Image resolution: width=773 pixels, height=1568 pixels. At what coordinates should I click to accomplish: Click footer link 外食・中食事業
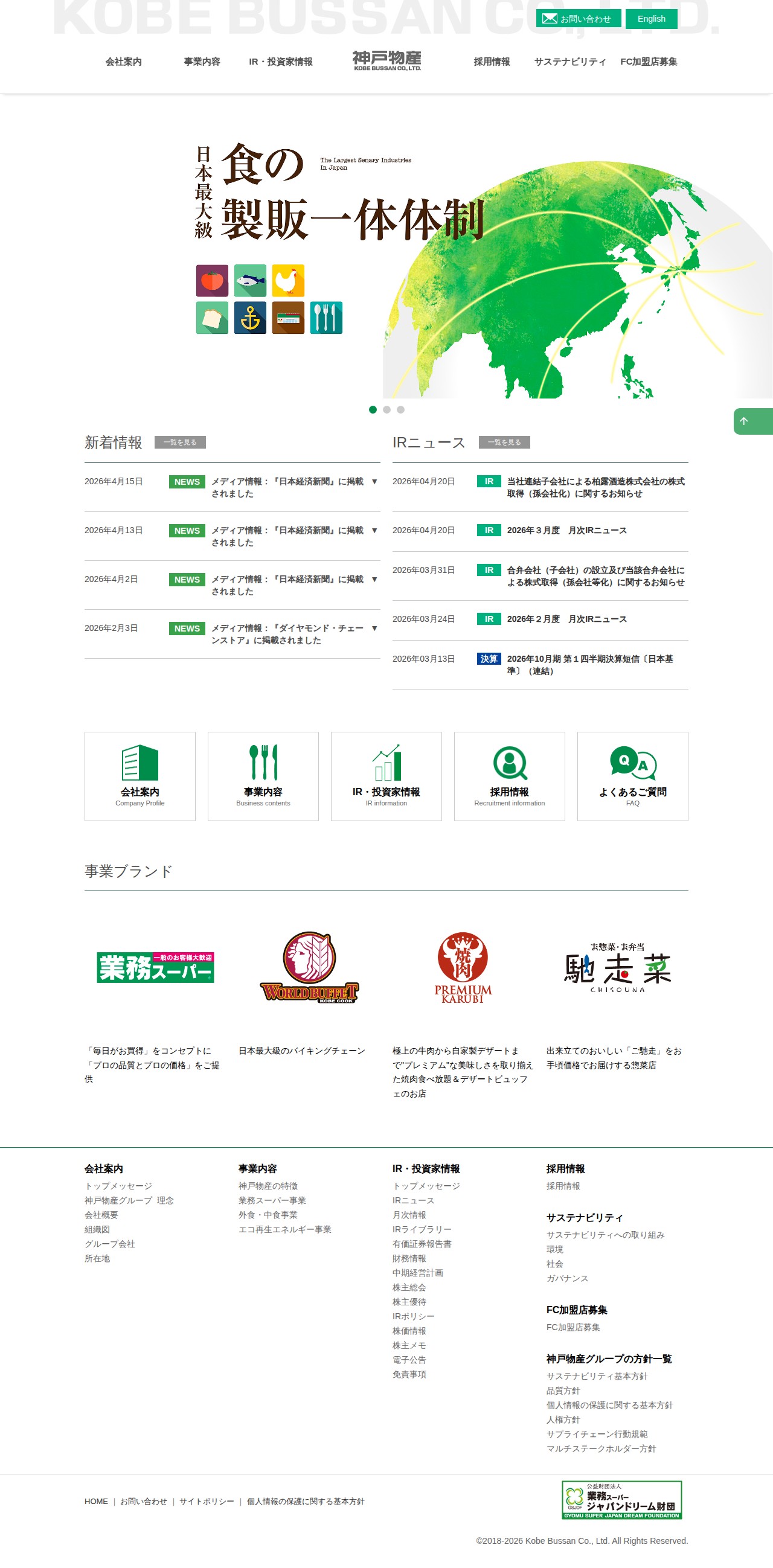point(268,1215)
